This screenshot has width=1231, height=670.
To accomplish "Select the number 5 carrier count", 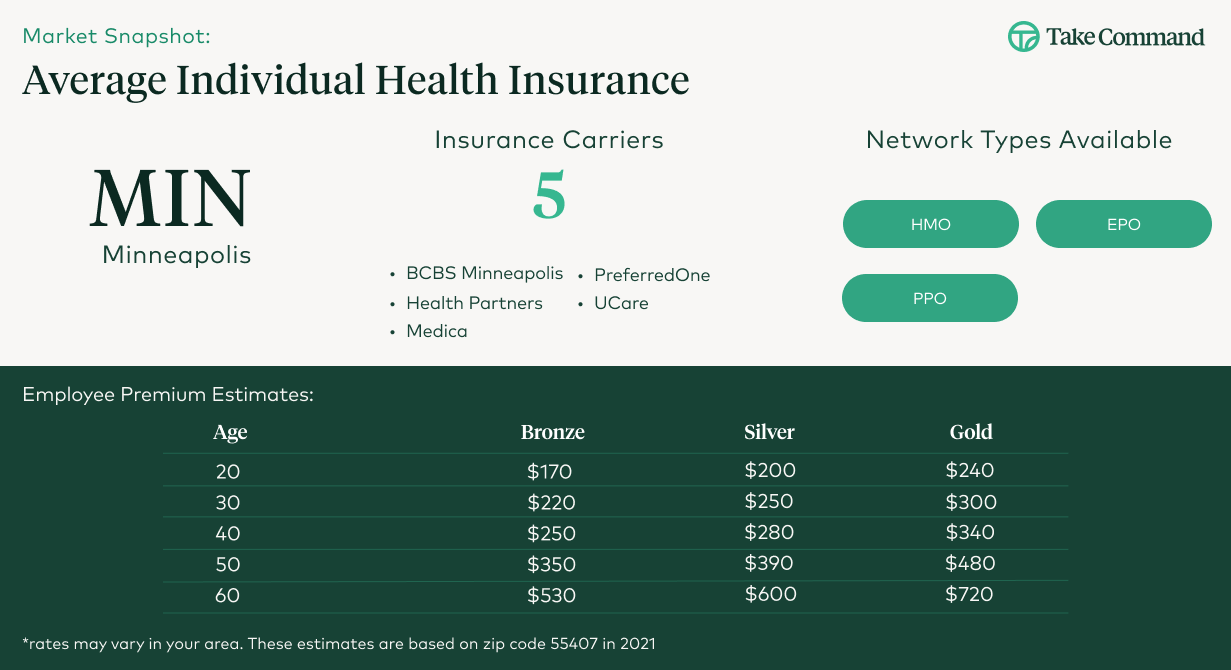I will tap(549, 195).
